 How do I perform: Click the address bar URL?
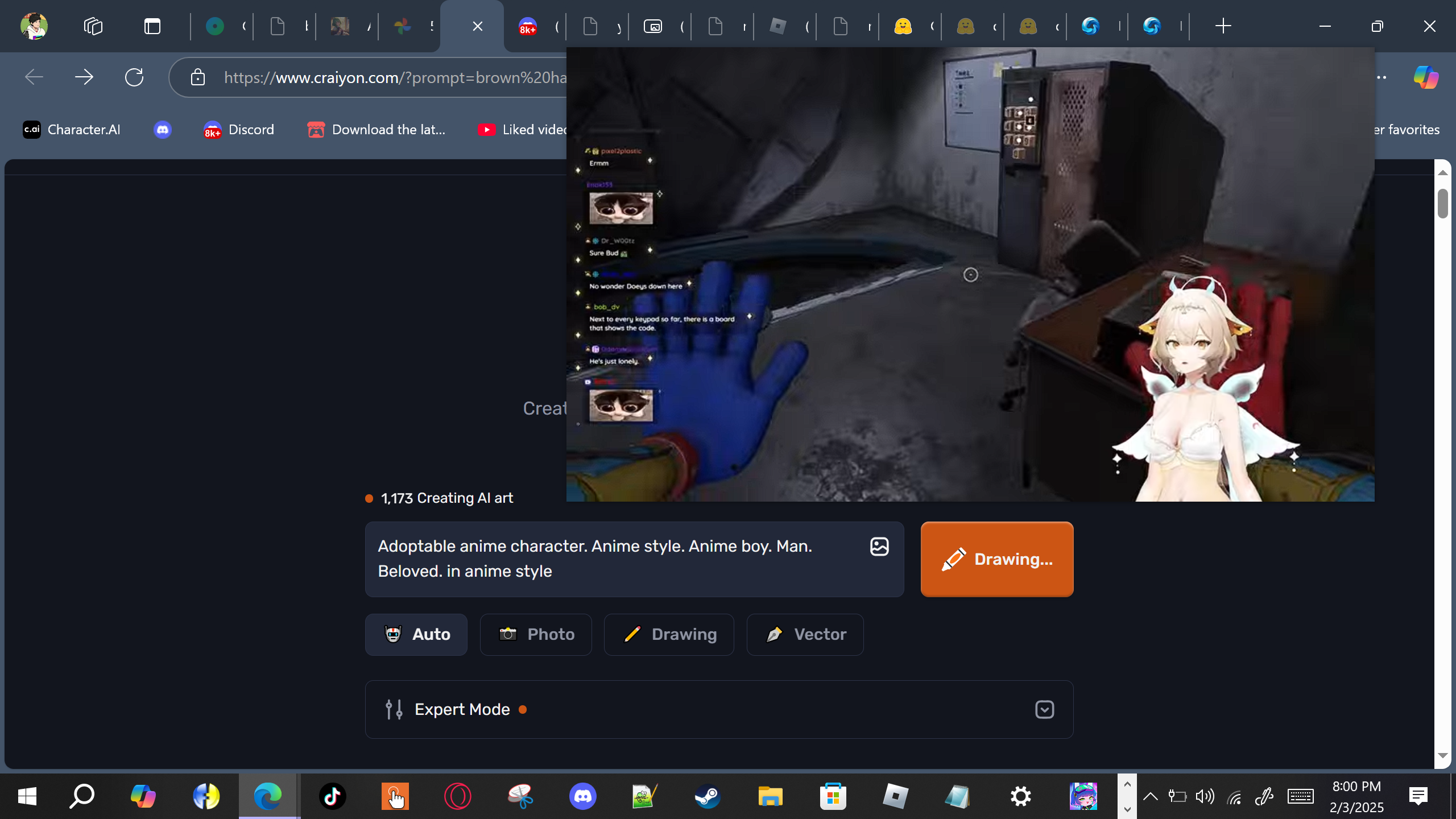click(x=395, y=77)
